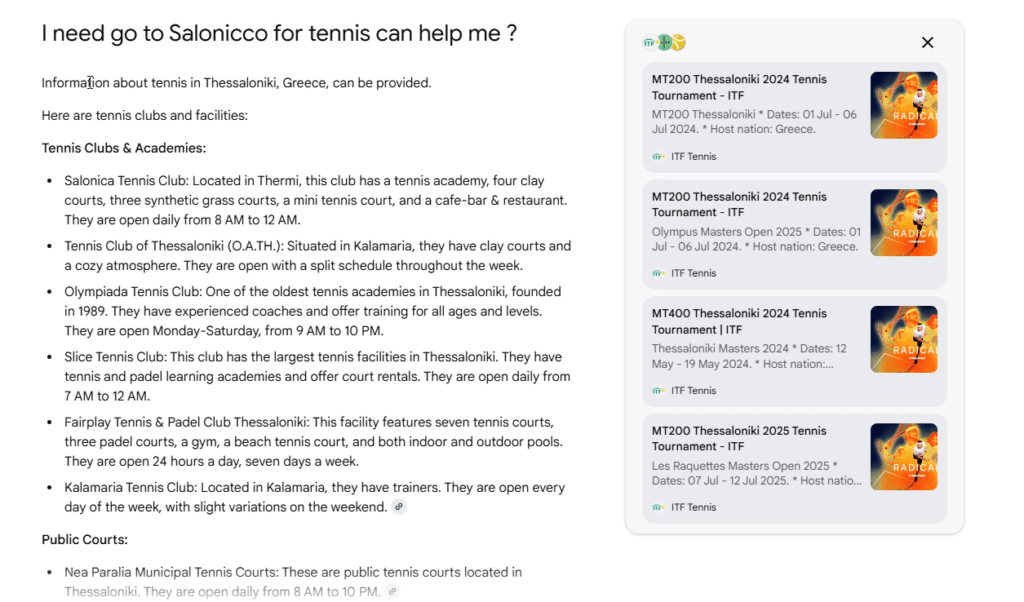Click the Public Courts heading
The height and width of the screenshot is (602, 1024).
[85, 540]
